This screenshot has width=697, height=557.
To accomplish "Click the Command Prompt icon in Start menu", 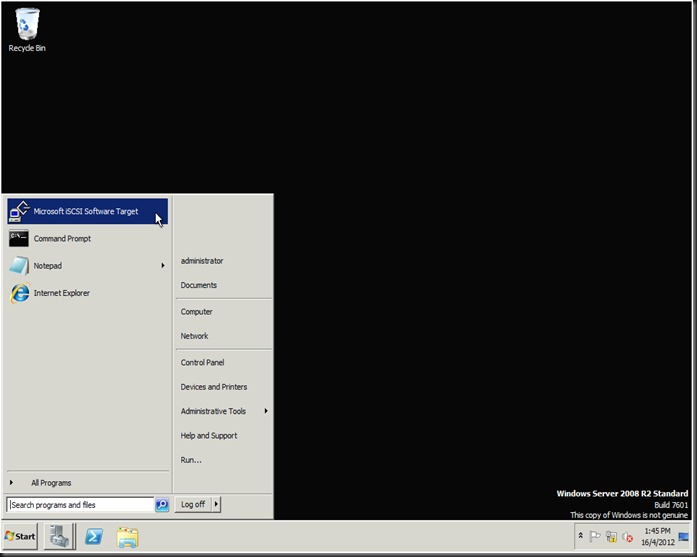I will (19, 239).
